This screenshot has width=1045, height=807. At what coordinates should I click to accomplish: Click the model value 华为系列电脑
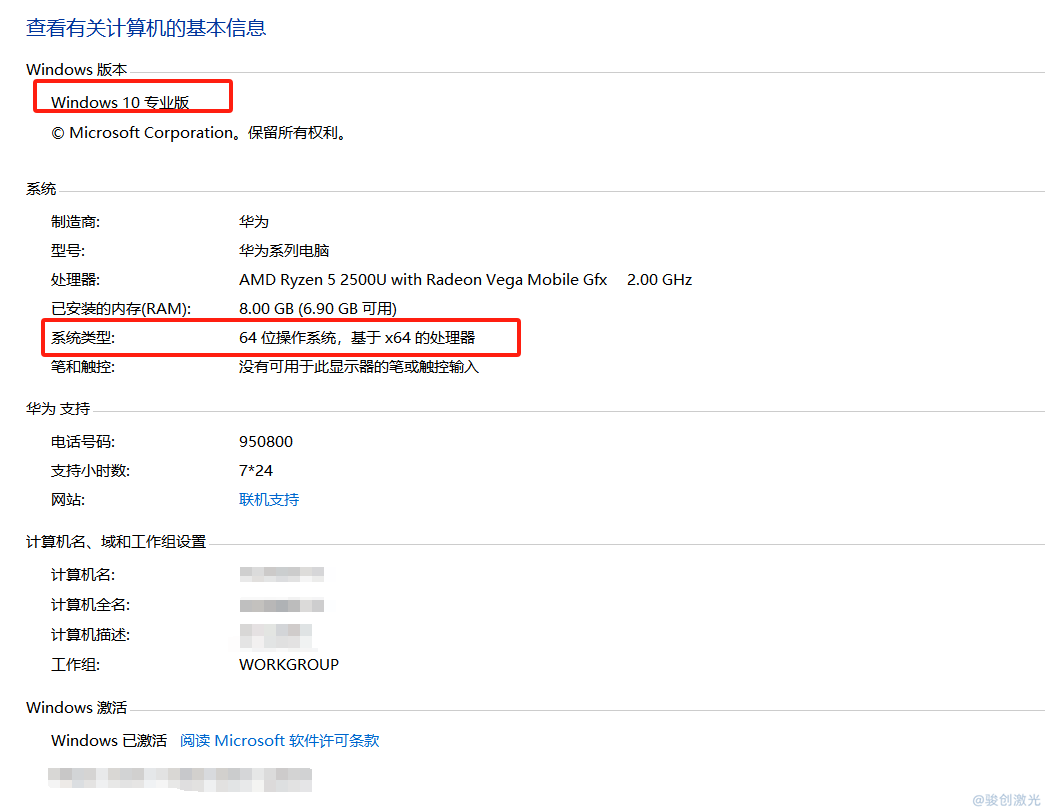point(284,251)
